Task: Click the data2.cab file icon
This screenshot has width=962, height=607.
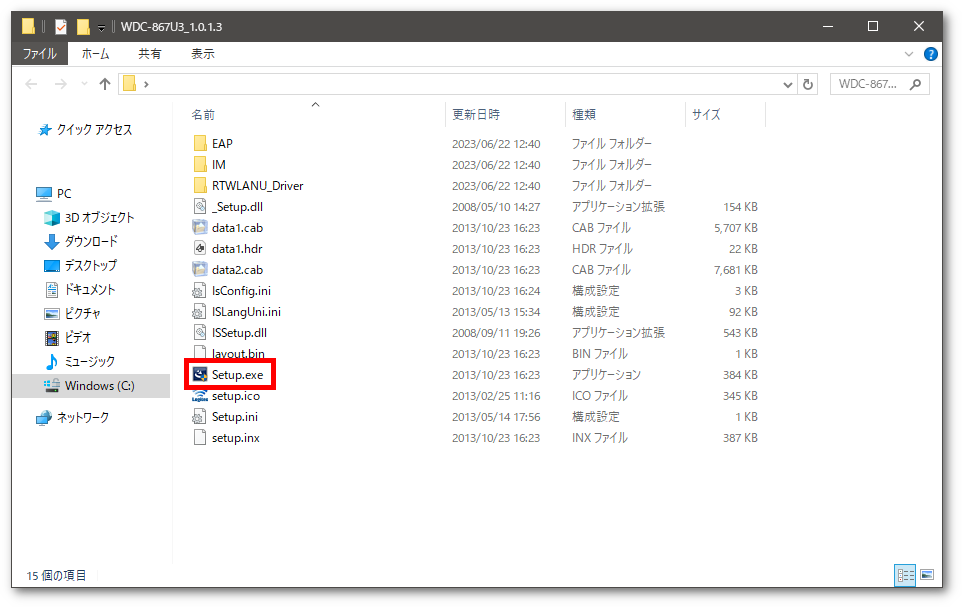Action: [x=200, y=269]
